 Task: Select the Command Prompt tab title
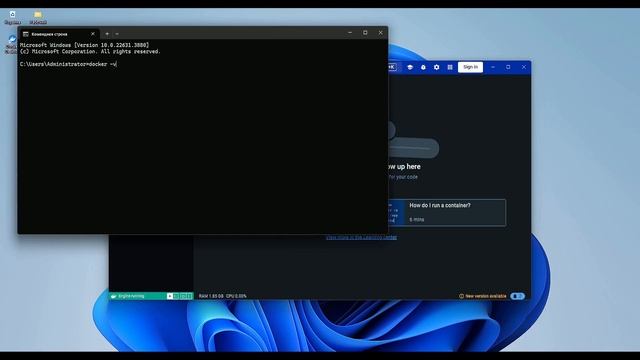(49, 34)
